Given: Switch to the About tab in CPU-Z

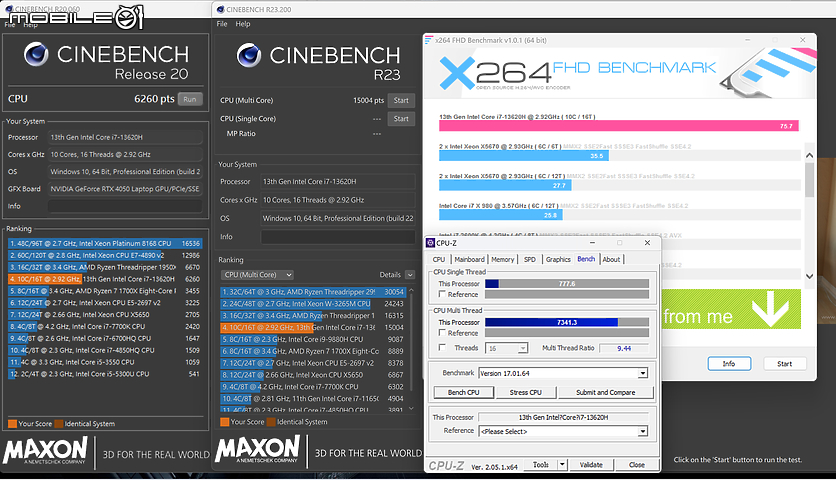Looking at the screenshot, I should coord(612,259).
